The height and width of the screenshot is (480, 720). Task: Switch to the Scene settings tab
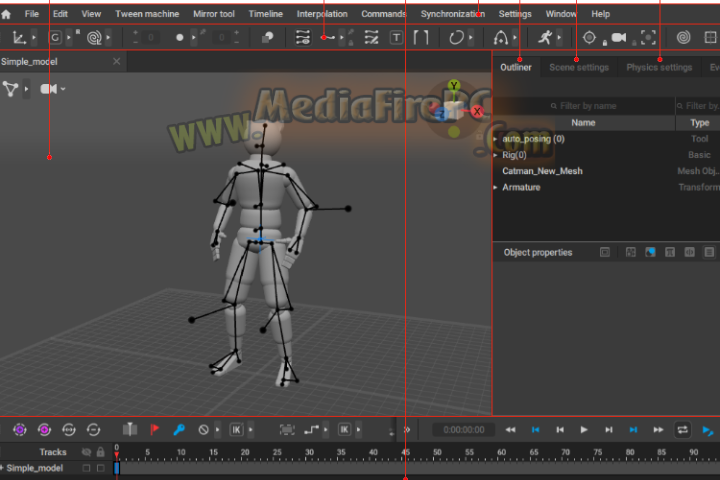[x=579, y=68]
